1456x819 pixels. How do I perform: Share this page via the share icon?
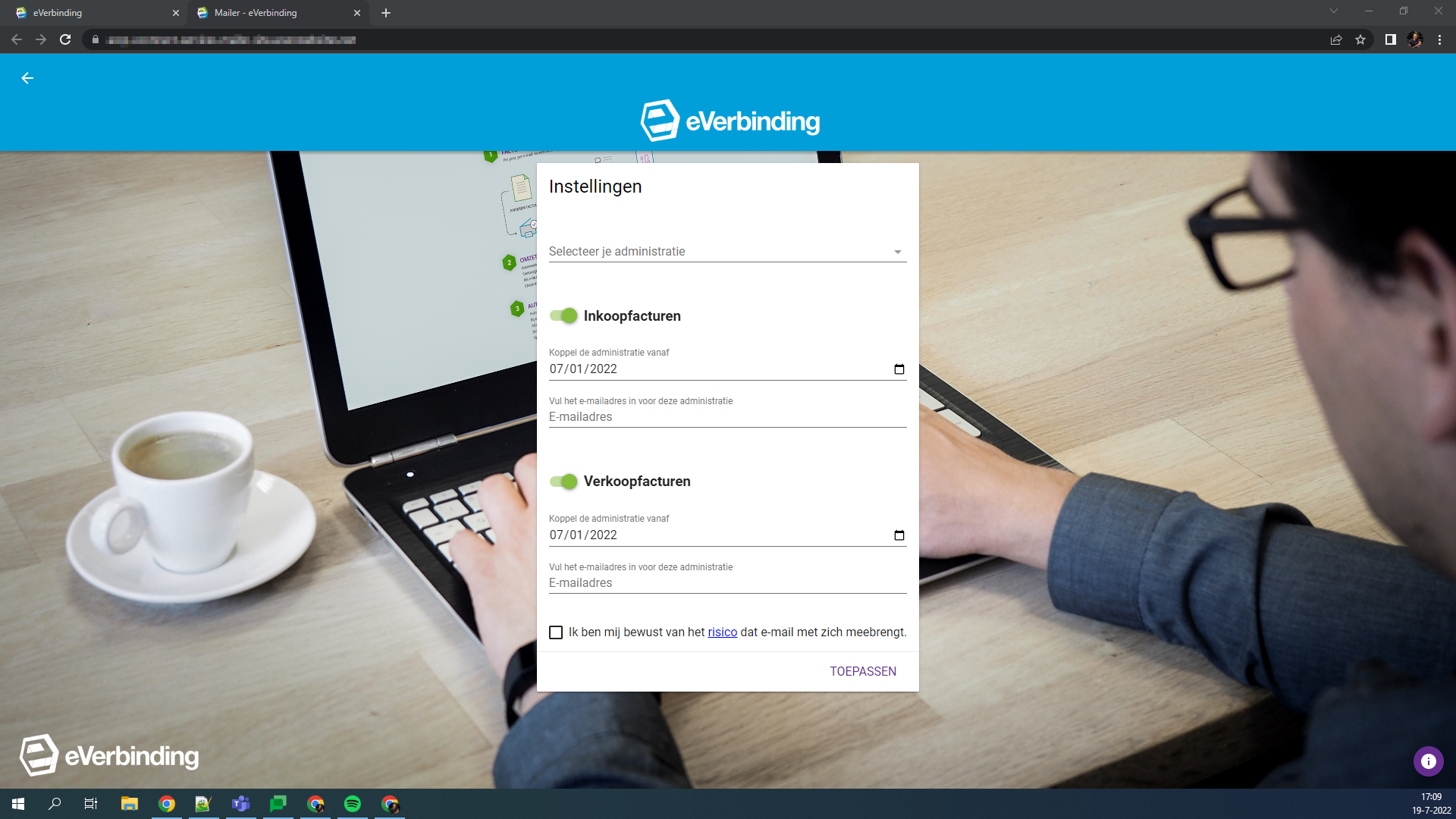(x=1336, y=39)
